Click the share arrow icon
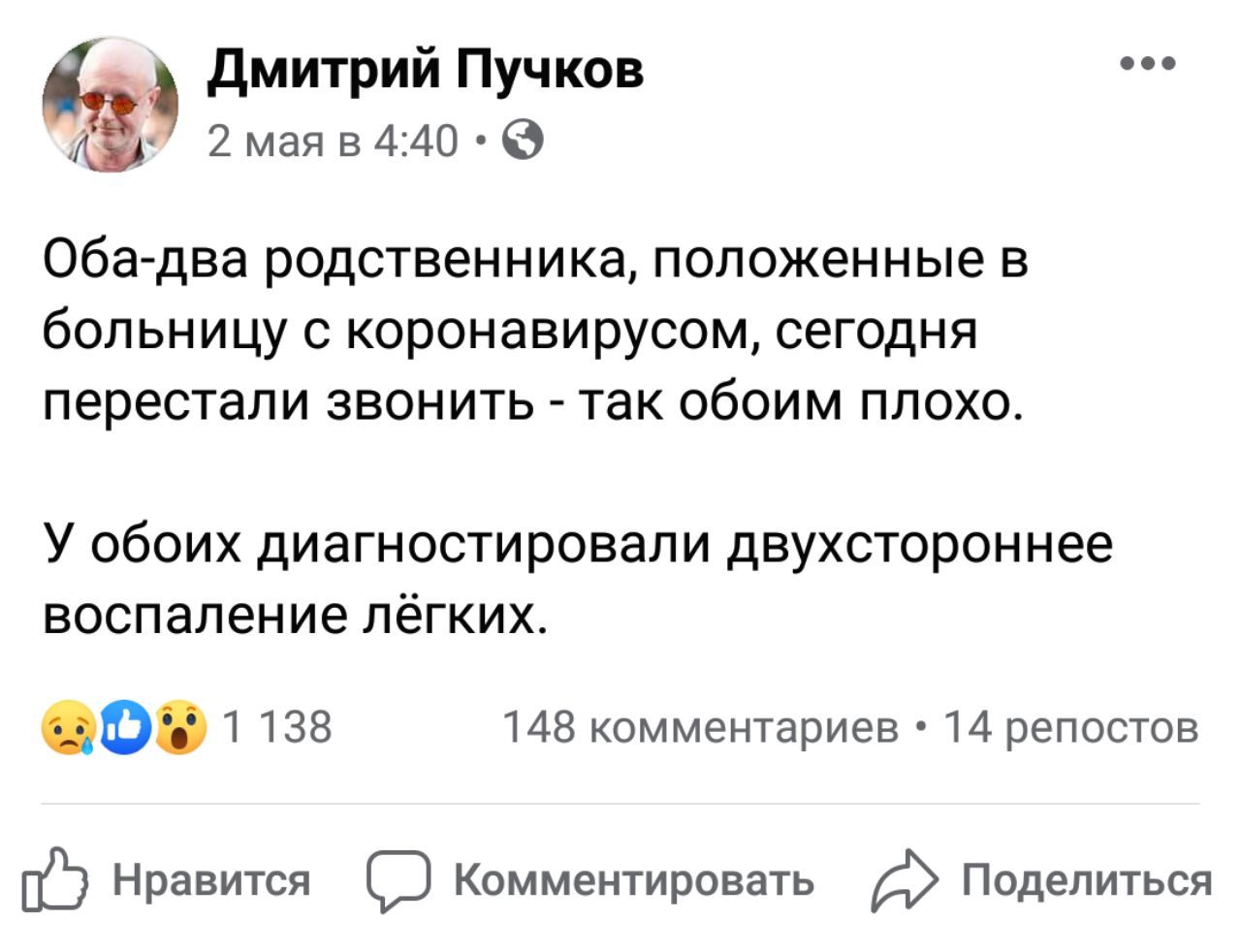Image resolution: width=1241 pixels, height=952 pixels. (x=905, y=880)
